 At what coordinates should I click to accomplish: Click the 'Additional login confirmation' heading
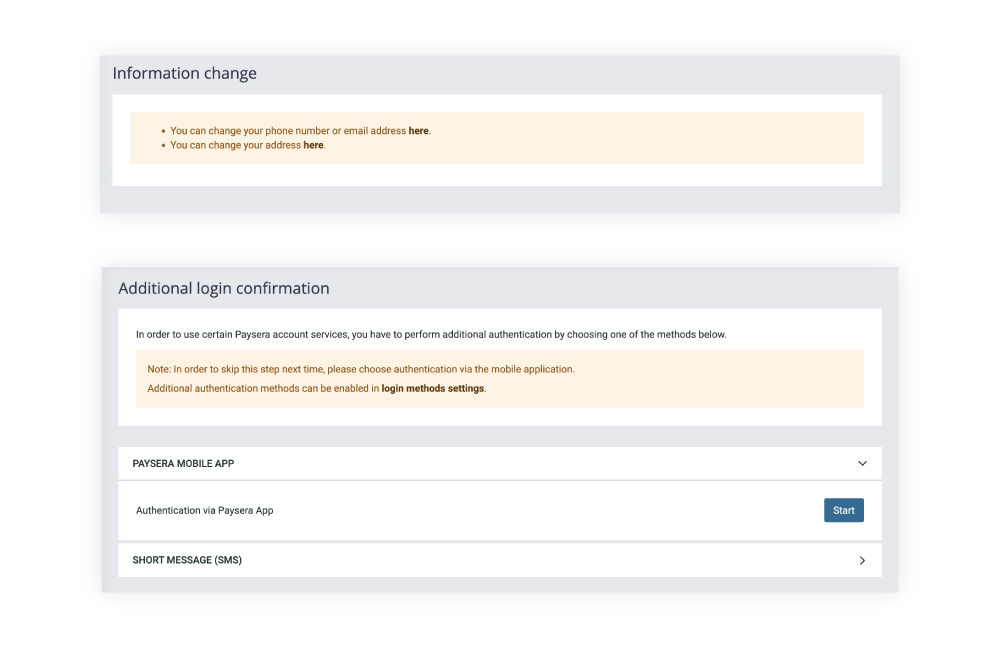(223, 289)
